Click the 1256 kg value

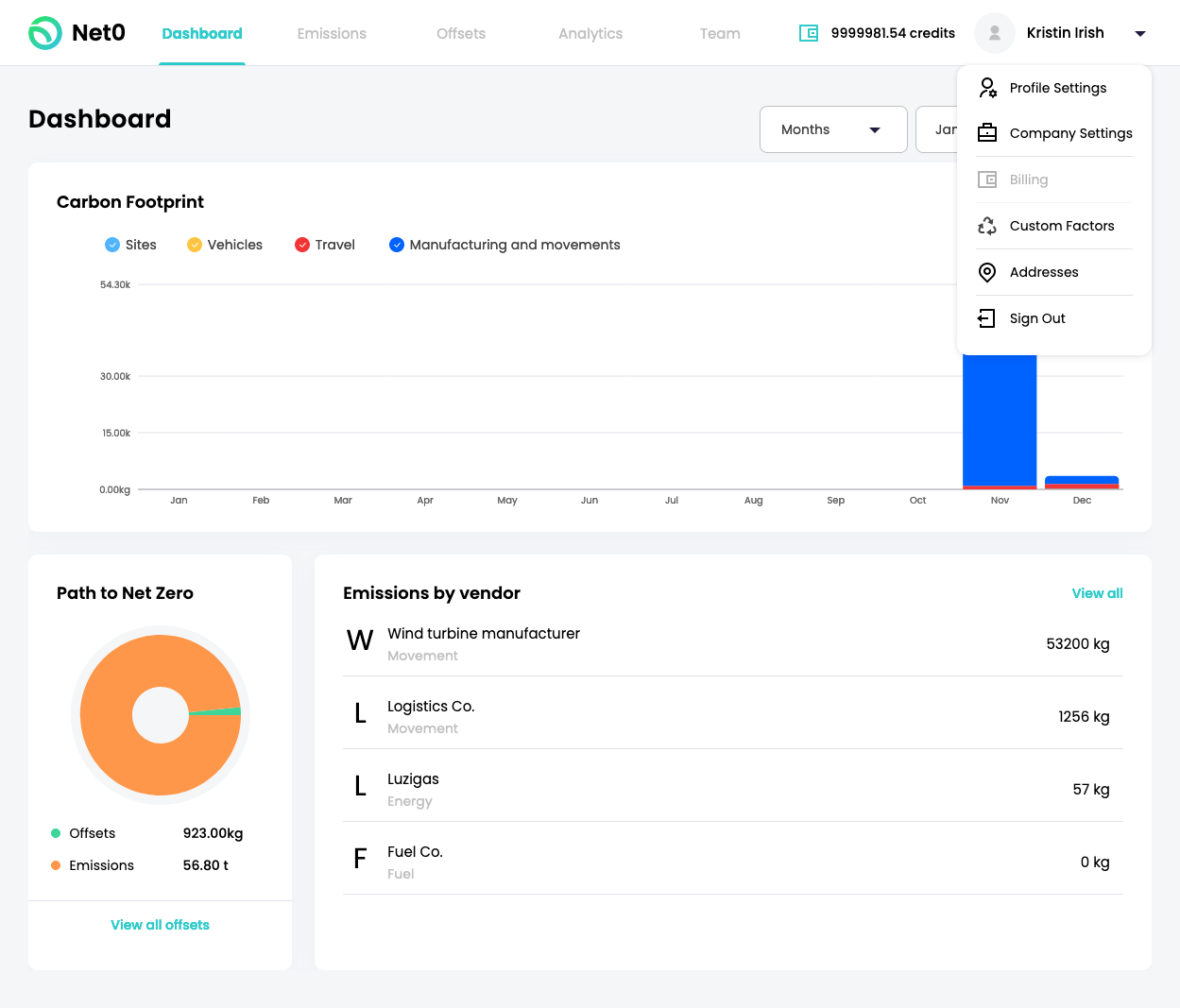pos(1084,717)
